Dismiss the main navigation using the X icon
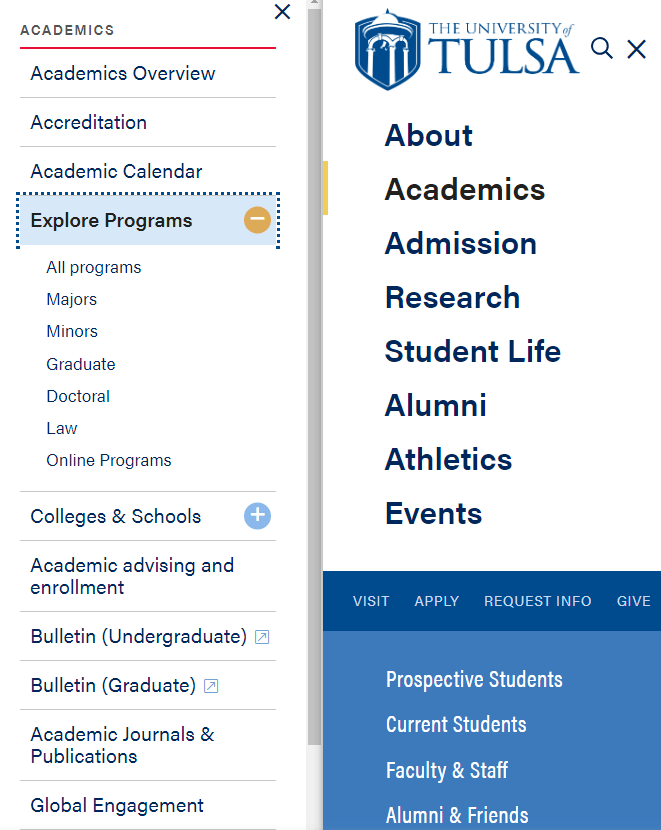661x830 pixels. click(636, 49)
